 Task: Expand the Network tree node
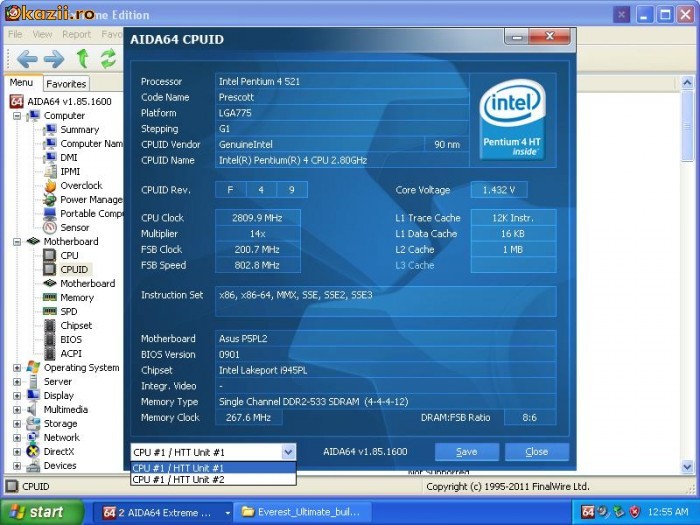17,438
